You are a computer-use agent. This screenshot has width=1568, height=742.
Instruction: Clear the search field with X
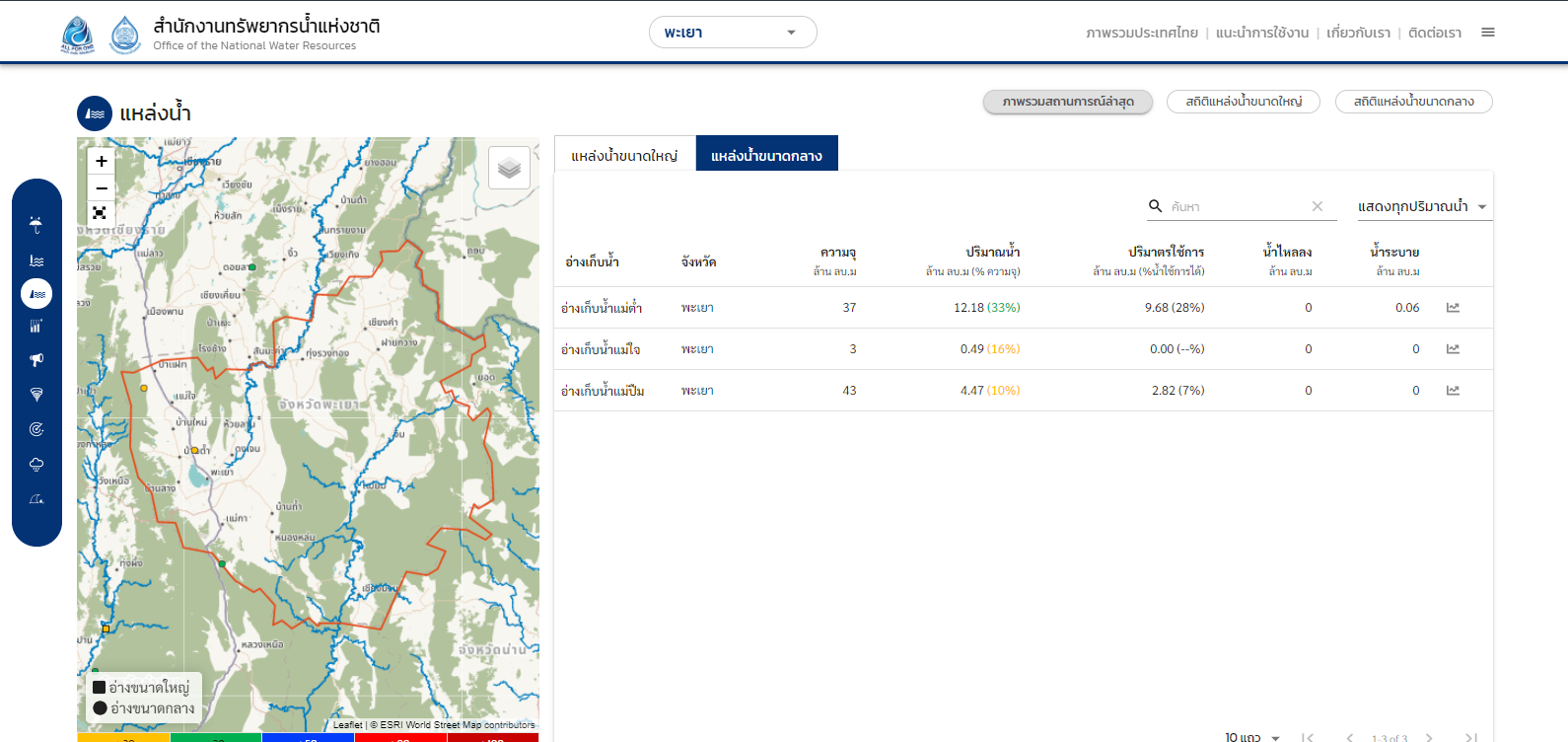point(1317,206)
